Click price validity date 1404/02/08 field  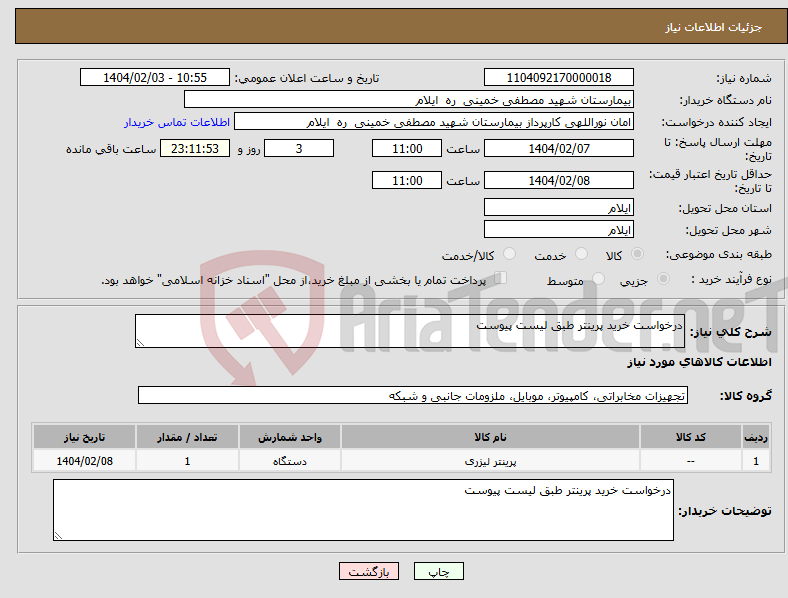coord(559,180)
